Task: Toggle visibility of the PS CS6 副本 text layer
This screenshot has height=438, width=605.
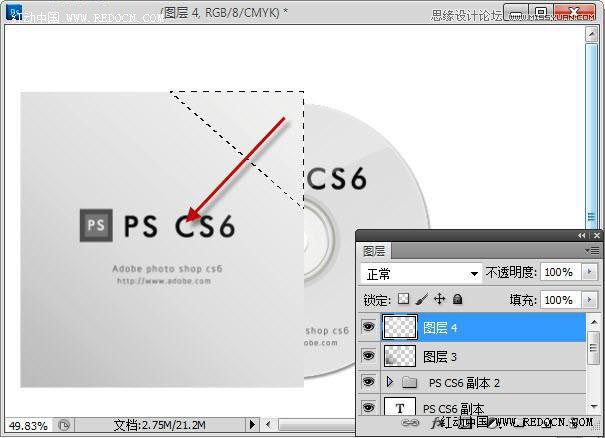Action: tap(368, 407)
